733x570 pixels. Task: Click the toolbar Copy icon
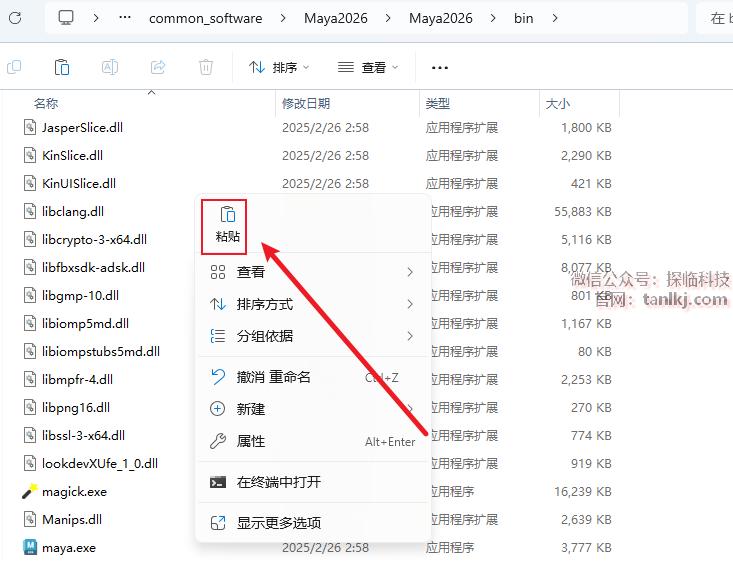point(14,67)
